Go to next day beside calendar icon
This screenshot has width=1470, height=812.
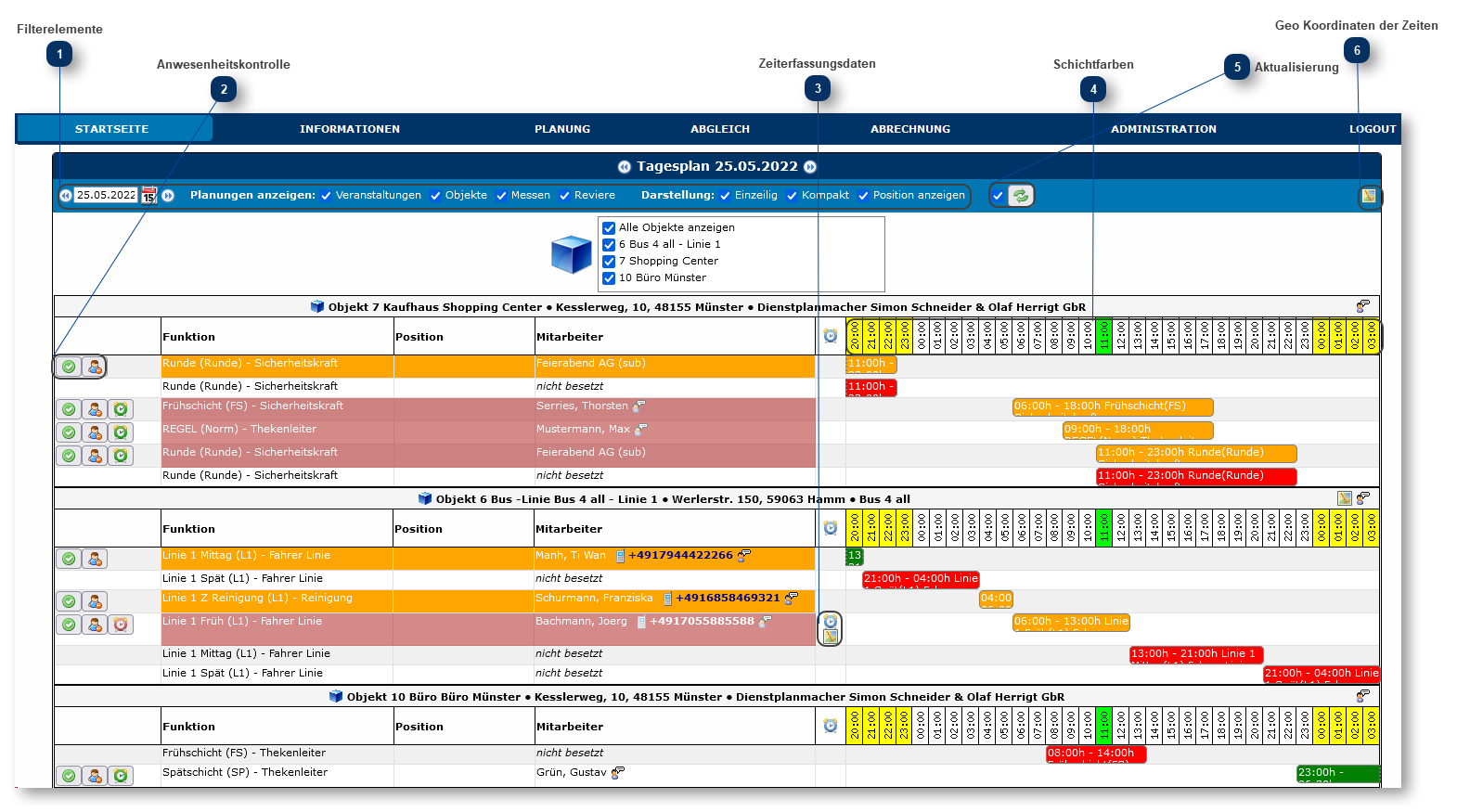pos(168,195)
